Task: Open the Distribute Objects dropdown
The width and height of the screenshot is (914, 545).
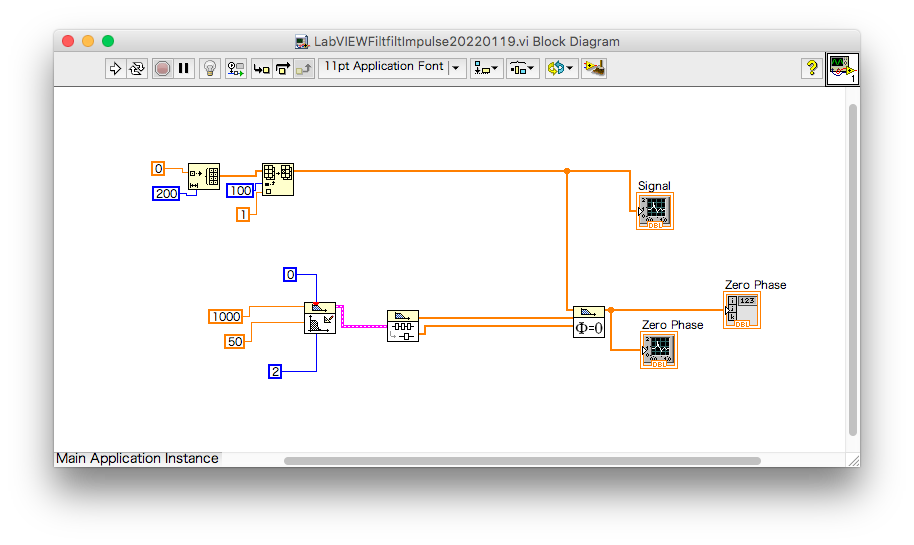Action: [522, 69]
